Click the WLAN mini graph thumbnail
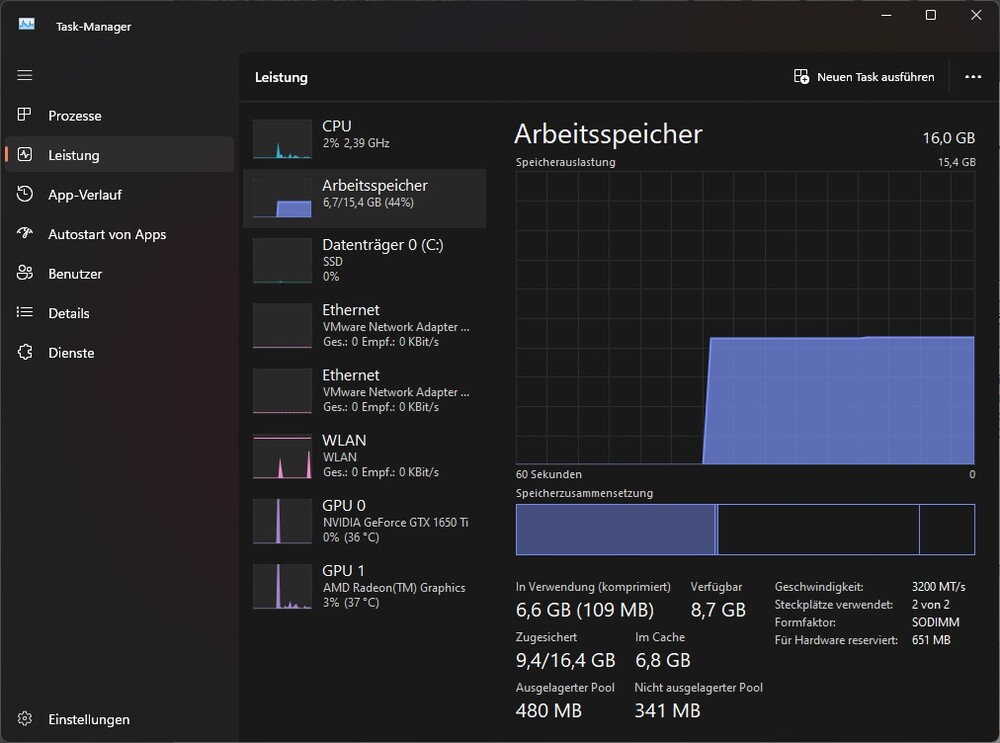1000x743 pixels. [282, 457]
